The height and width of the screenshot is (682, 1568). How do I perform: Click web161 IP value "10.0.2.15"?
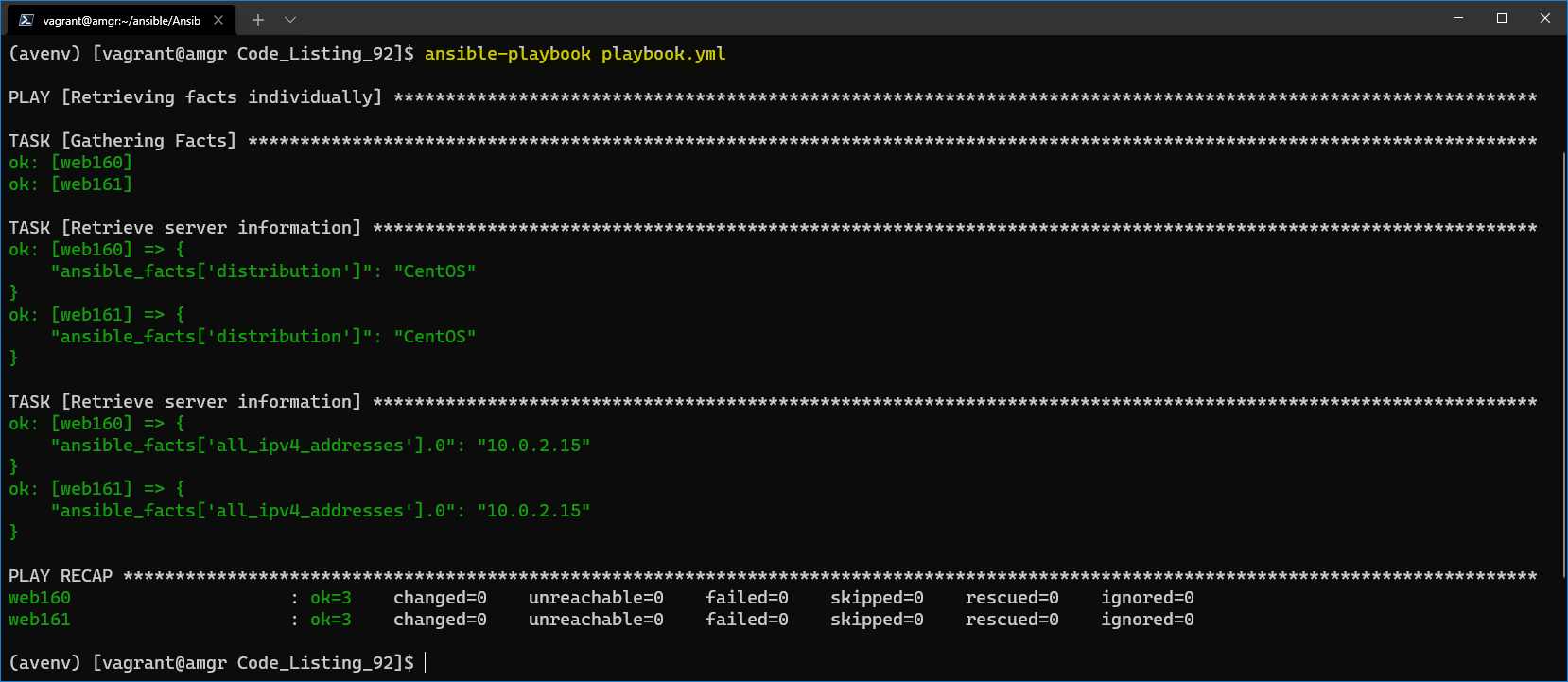(x=533, y=511)
